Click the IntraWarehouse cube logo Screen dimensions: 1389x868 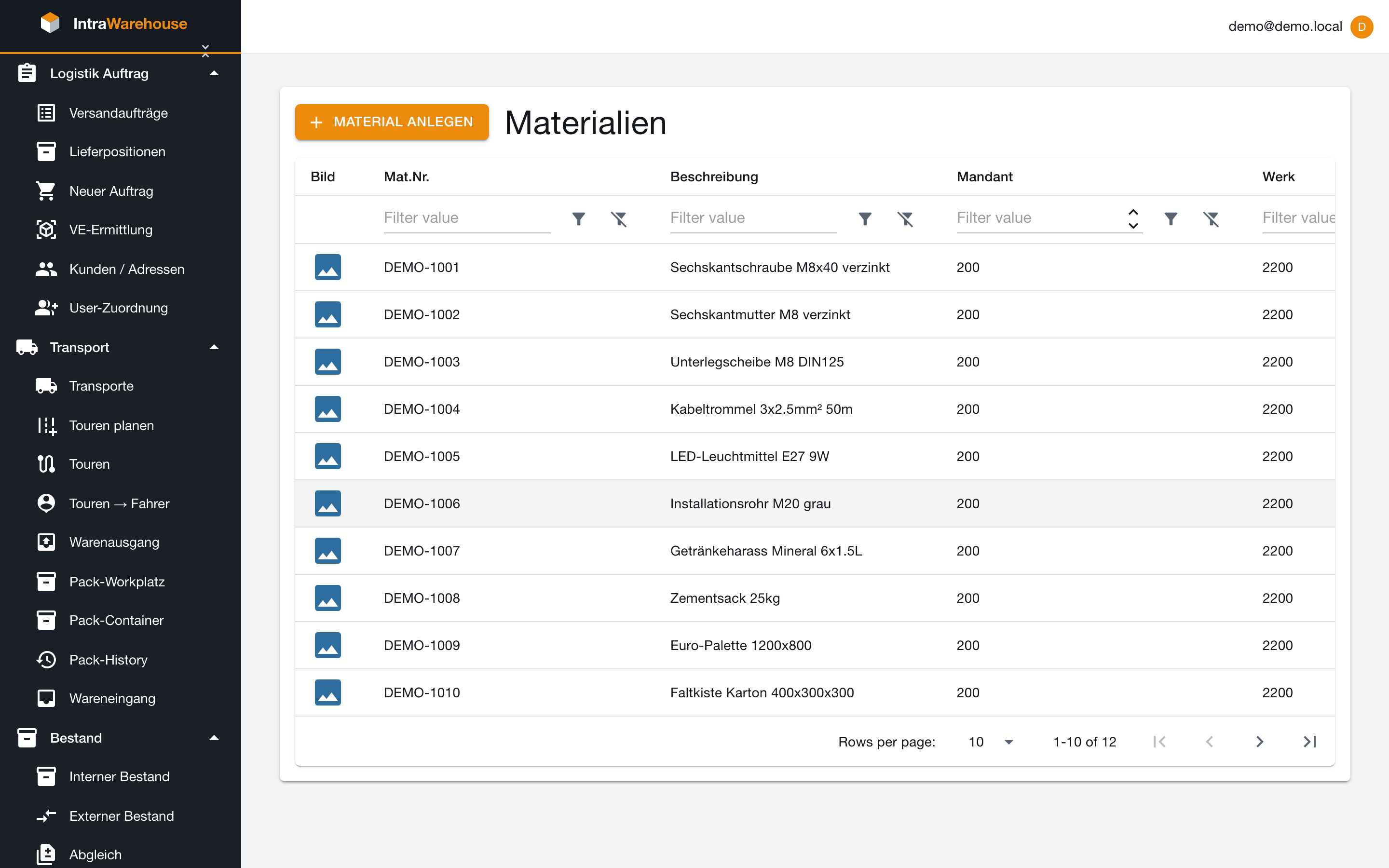tap(50, 23)
